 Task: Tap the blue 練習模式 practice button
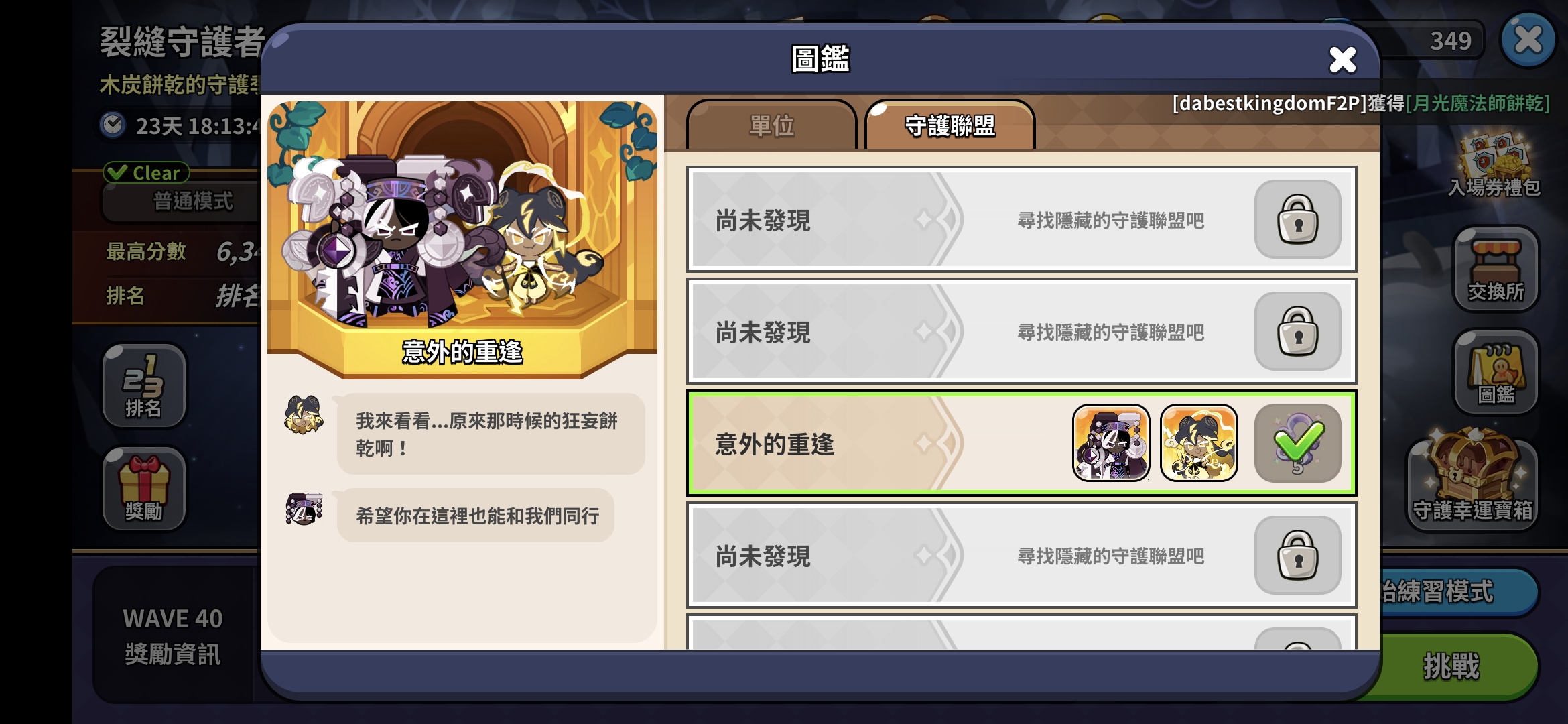tap(1454, 591)
